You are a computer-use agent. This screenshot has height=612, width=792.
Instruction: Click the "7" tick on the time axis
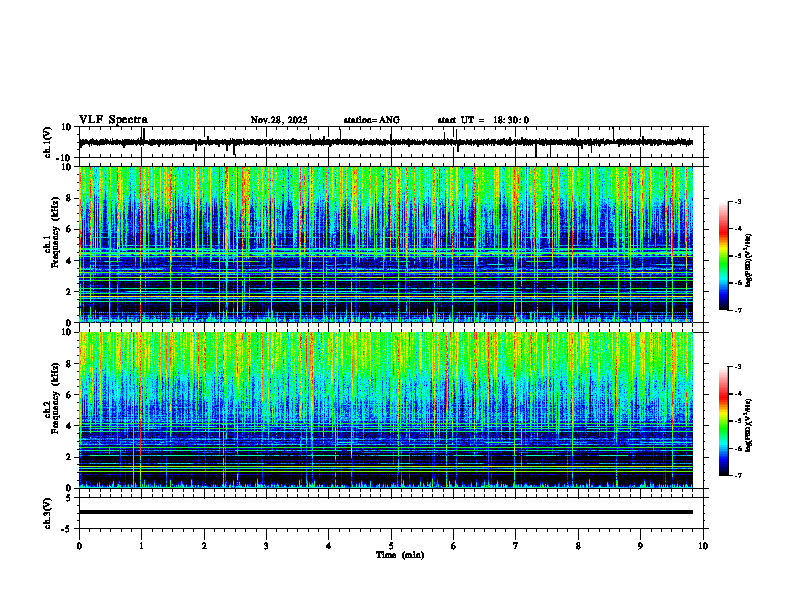(x=516, y=546)
